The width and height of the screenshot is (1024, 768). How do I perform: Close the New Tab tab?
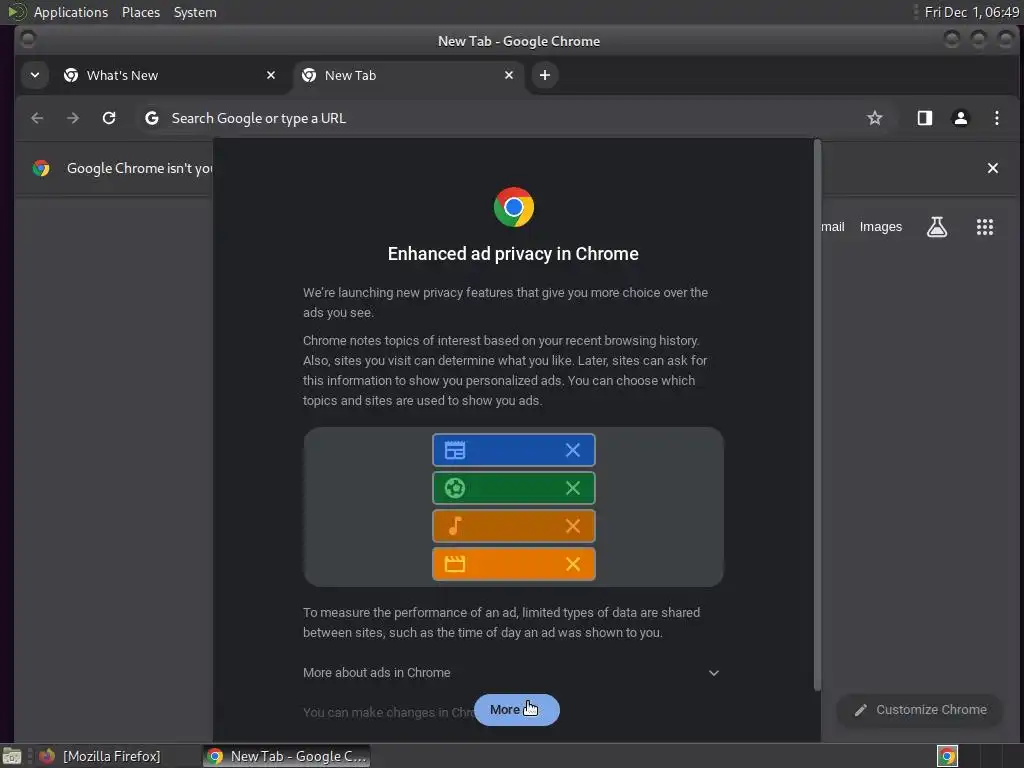coord(509,75)
